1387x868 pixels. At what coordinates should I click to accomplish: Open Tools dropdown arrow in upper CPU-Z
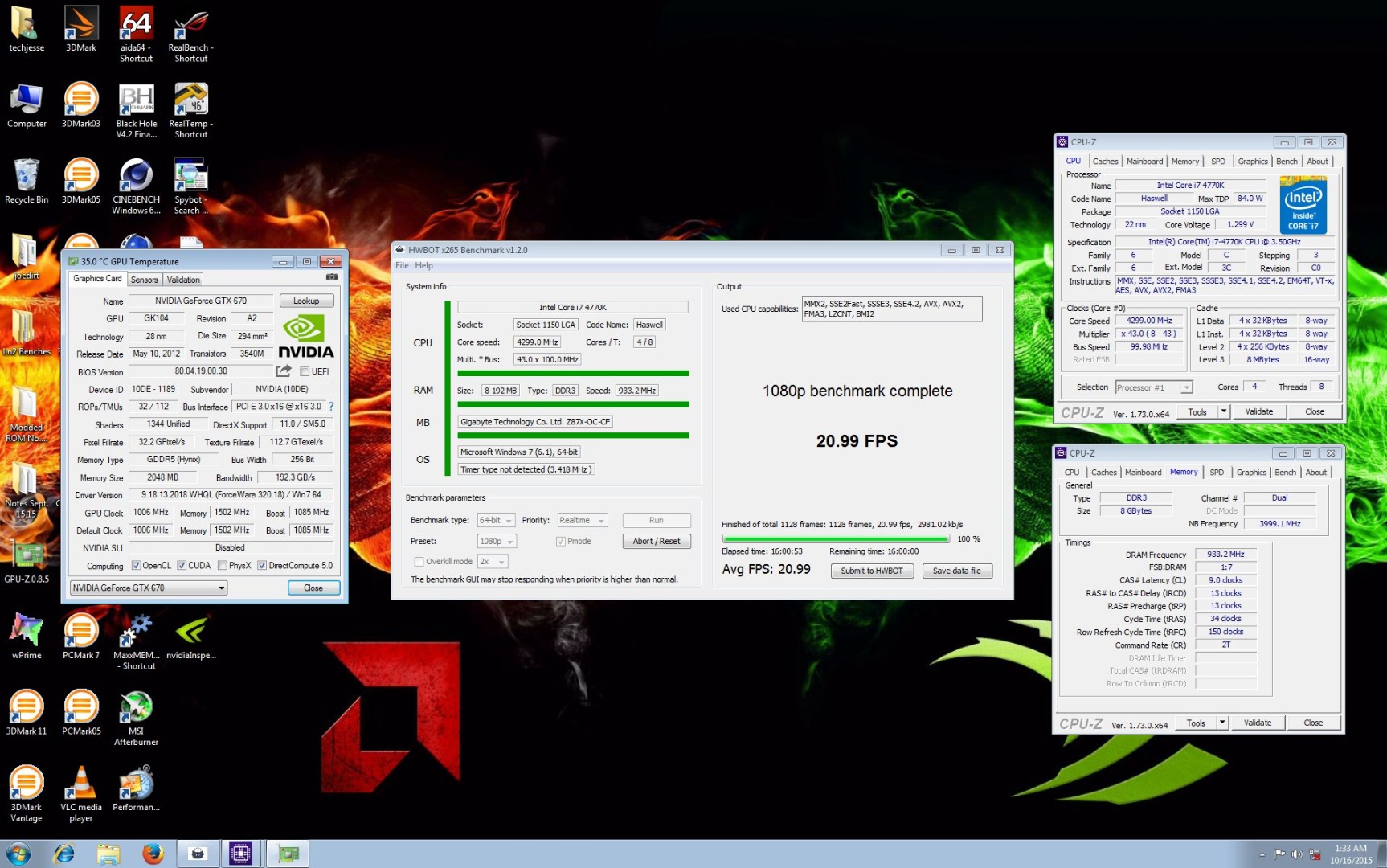[x=1224, y=411]
